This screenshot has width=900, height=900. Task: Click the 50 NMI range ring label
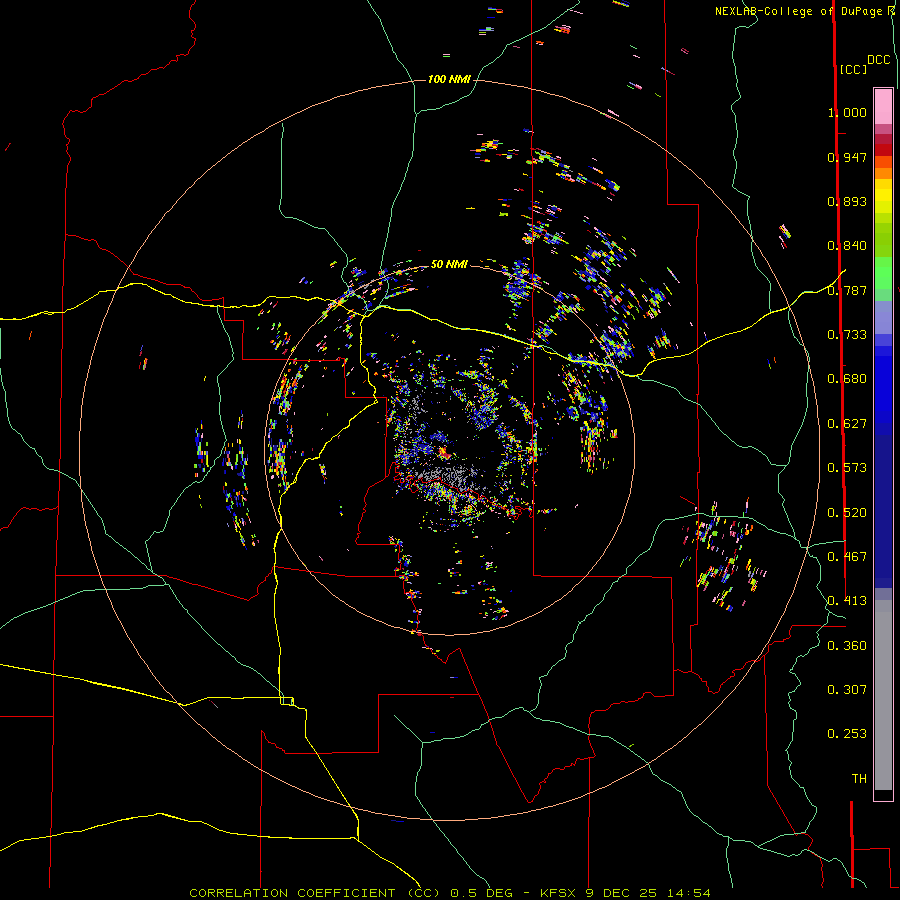click(449, 264)
